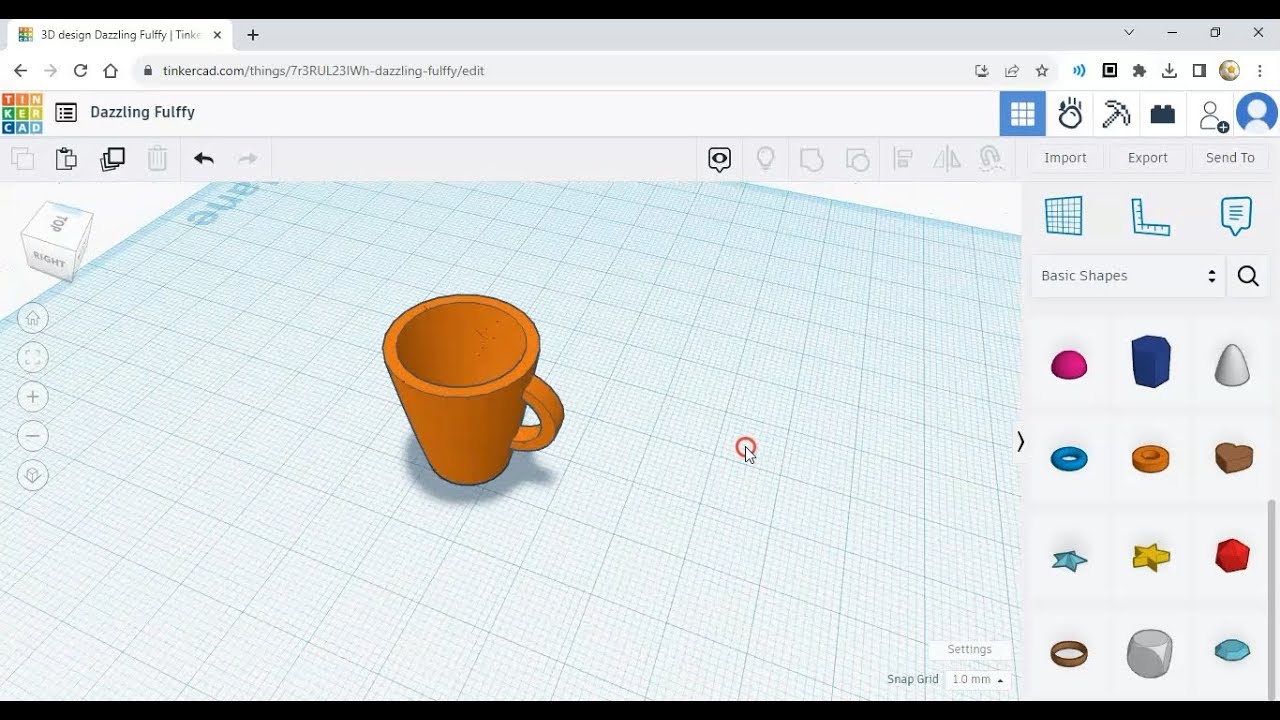The width and height of the screenshot is (1280, 720).
Task: Pick the brown heart shape
Action: [1234, 457]
